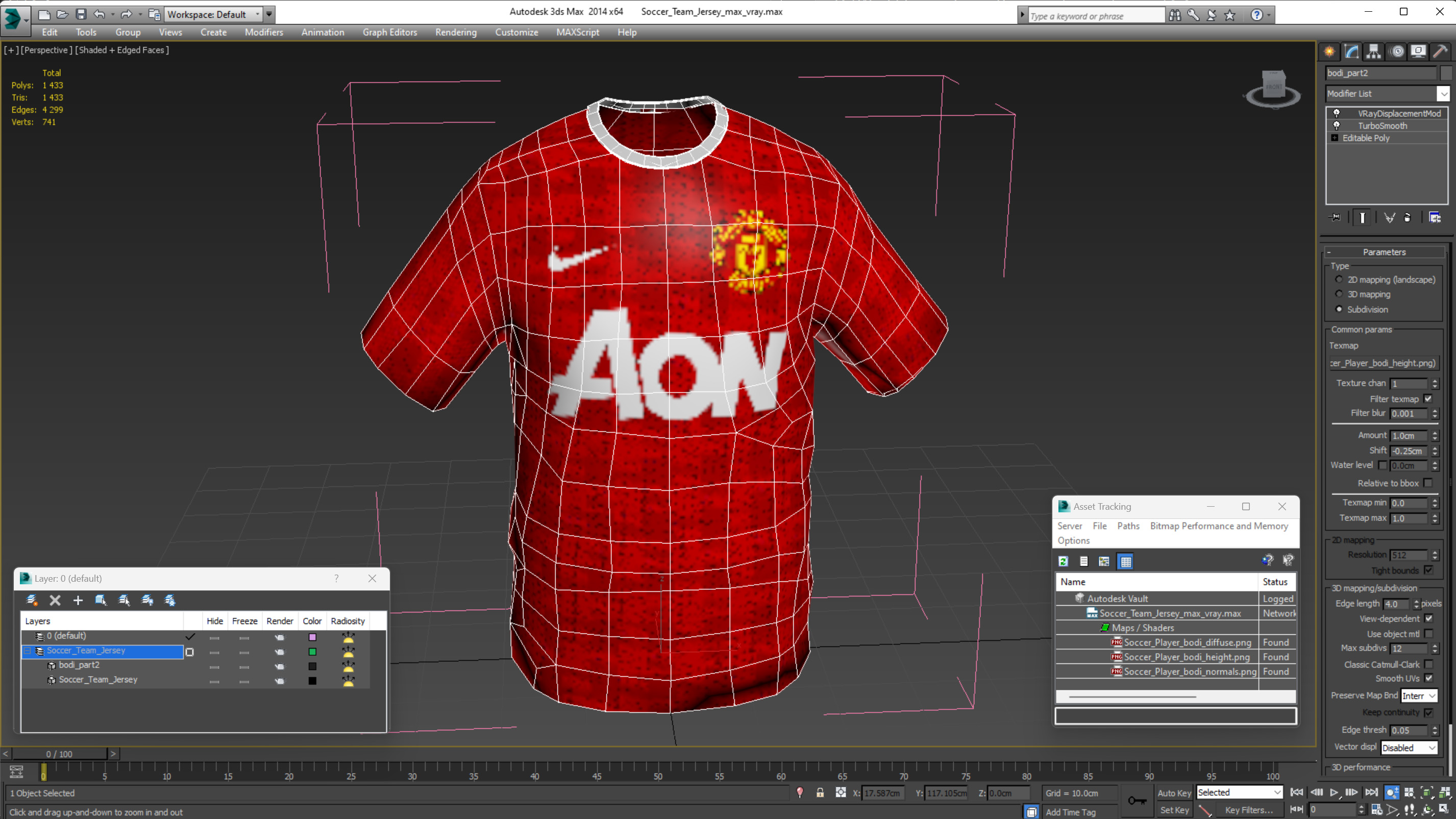Image resolution: width=1456 pixels, height=819 pixels.
Task: Open key mode Selected dropdown
Action: coord(1239,792)
